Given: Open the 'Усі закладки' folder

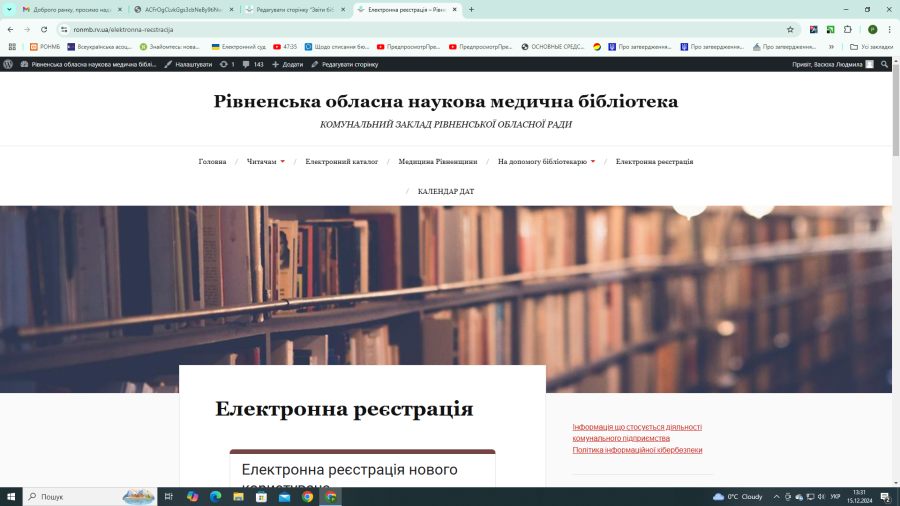Looking at the screenshot, I should [x=871, y=46].
